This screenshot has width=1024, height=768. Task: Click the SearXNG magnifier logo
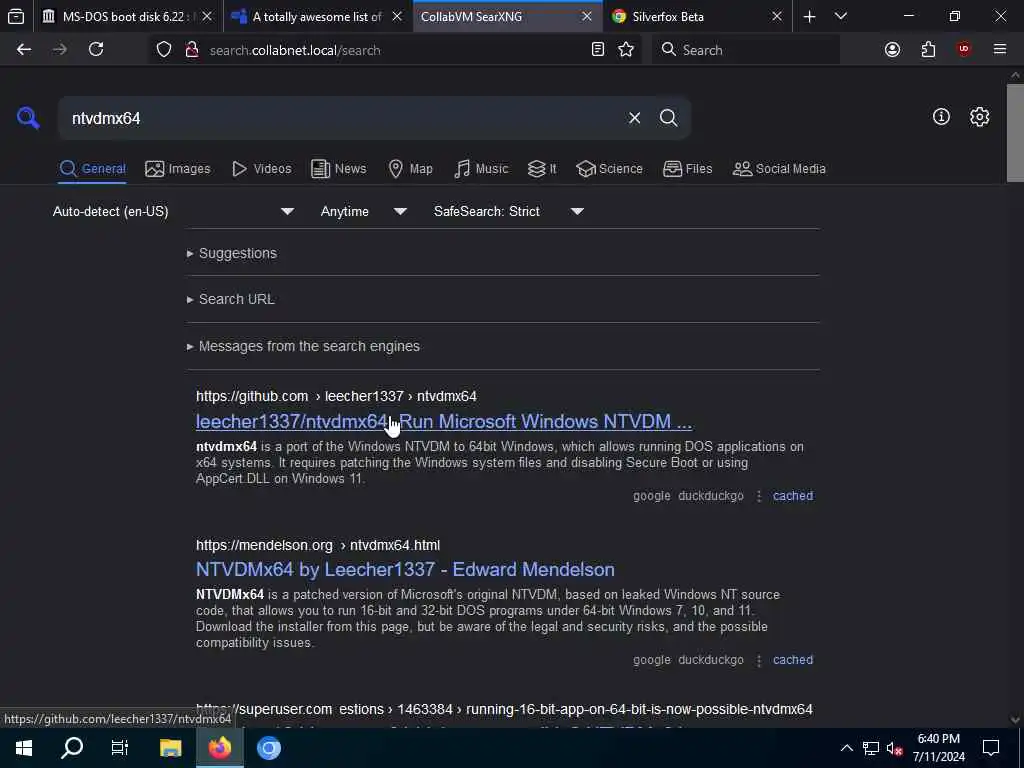point(28,118)
